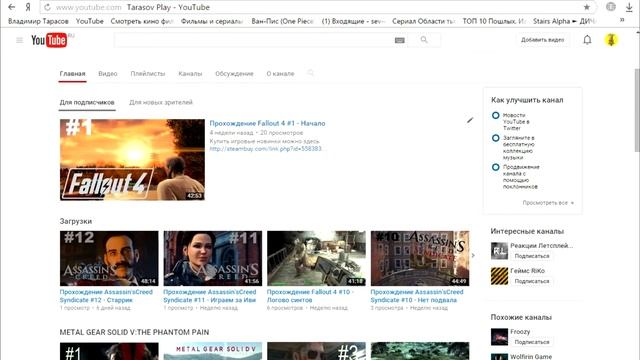Open the (1) Входящие bookmark
Screen dimensions: 640x360
353,21
